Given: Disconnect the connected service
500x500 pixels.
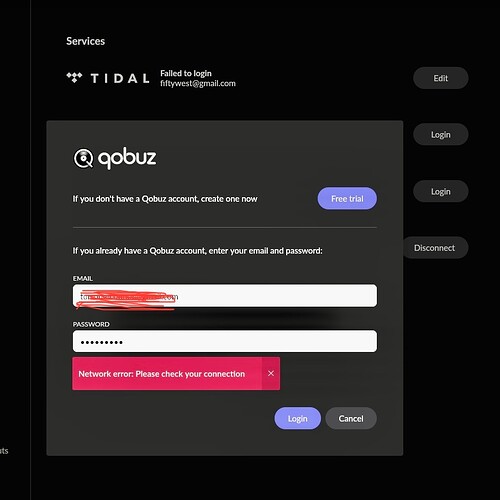Looking at the screenshot, I should click(436, 248).
